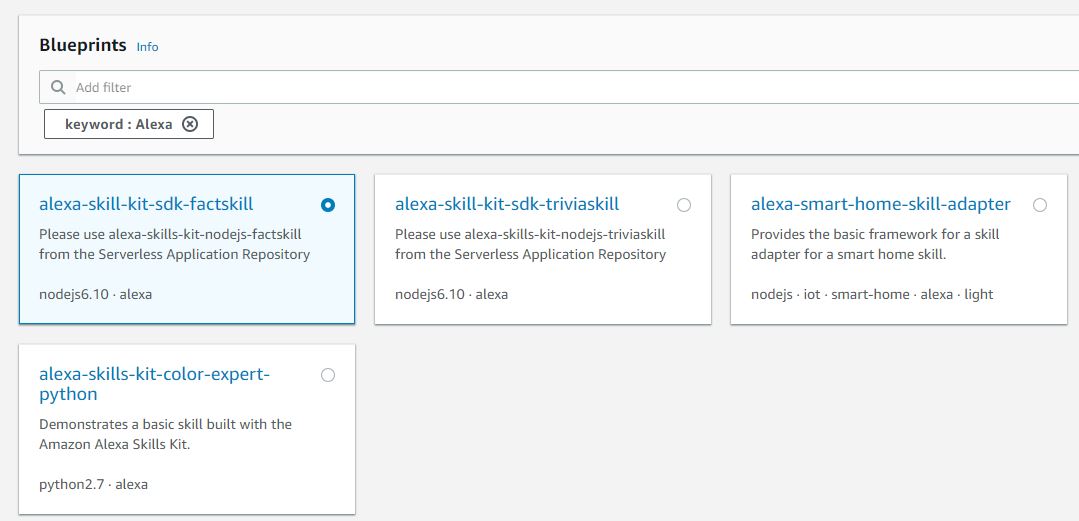Image resolution: width=1079 pixels, height=521 pixels.
Task: Open the alexa-skills-kit-color-expert-python blueprint title
Action: coord(155,384)
